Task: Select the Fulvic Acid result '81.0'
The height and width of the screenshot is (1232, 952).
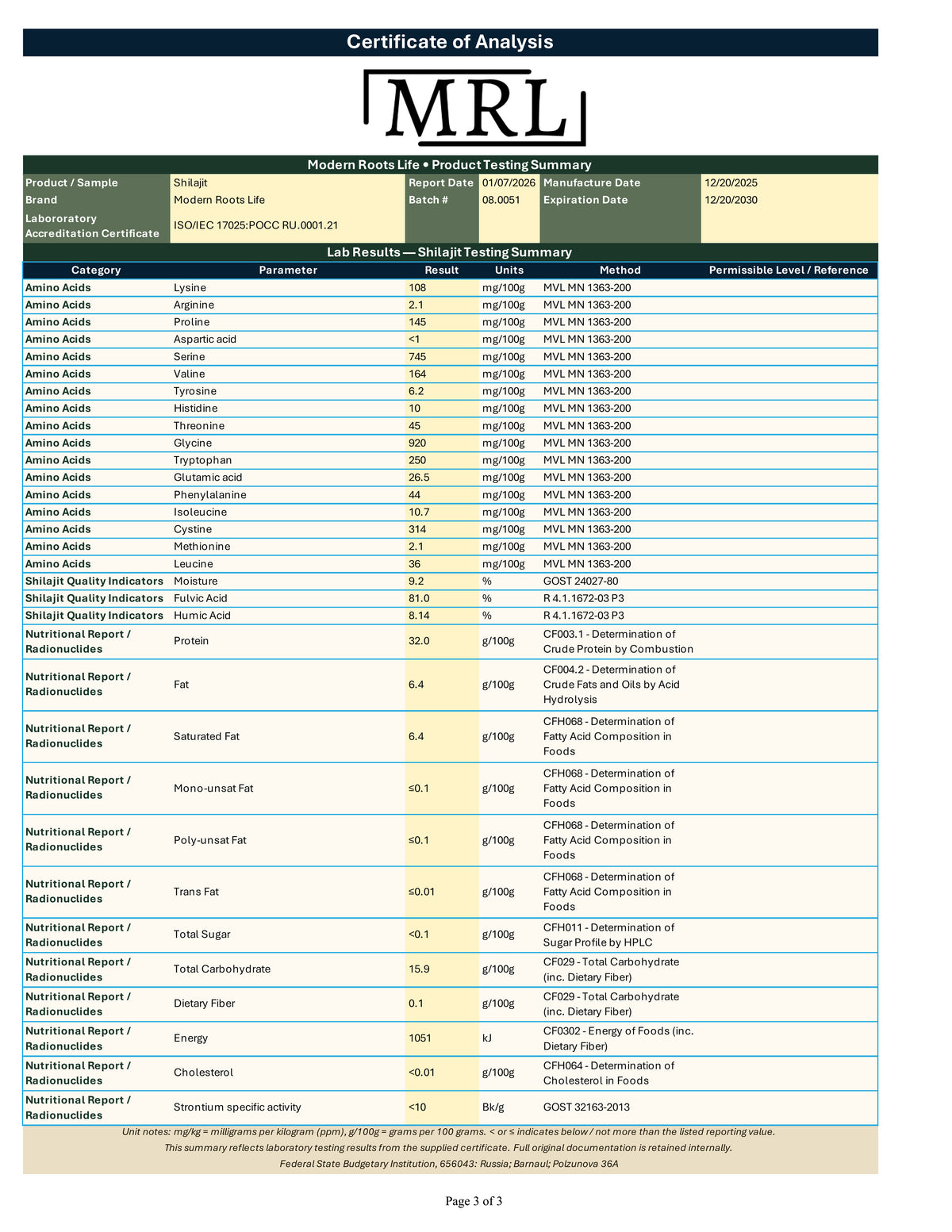Action: 419,598
